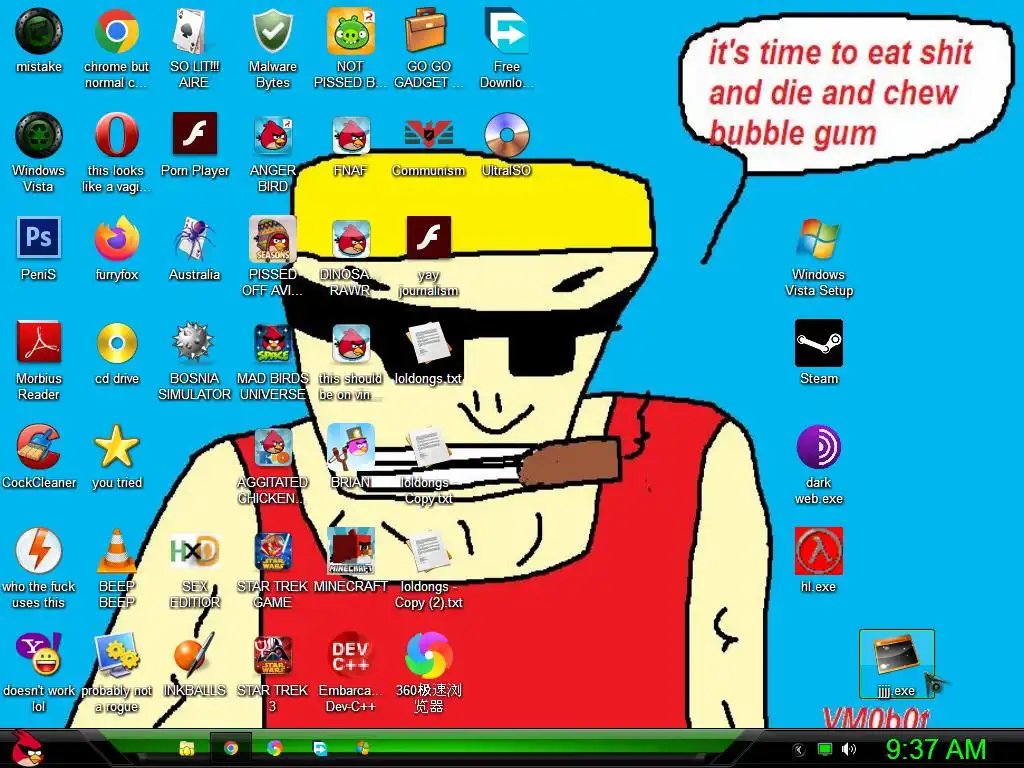Click the blue arrow taskbar icon
This screenshot has height=768, width=1024.
pyautogui.click(x=319, y=748)
